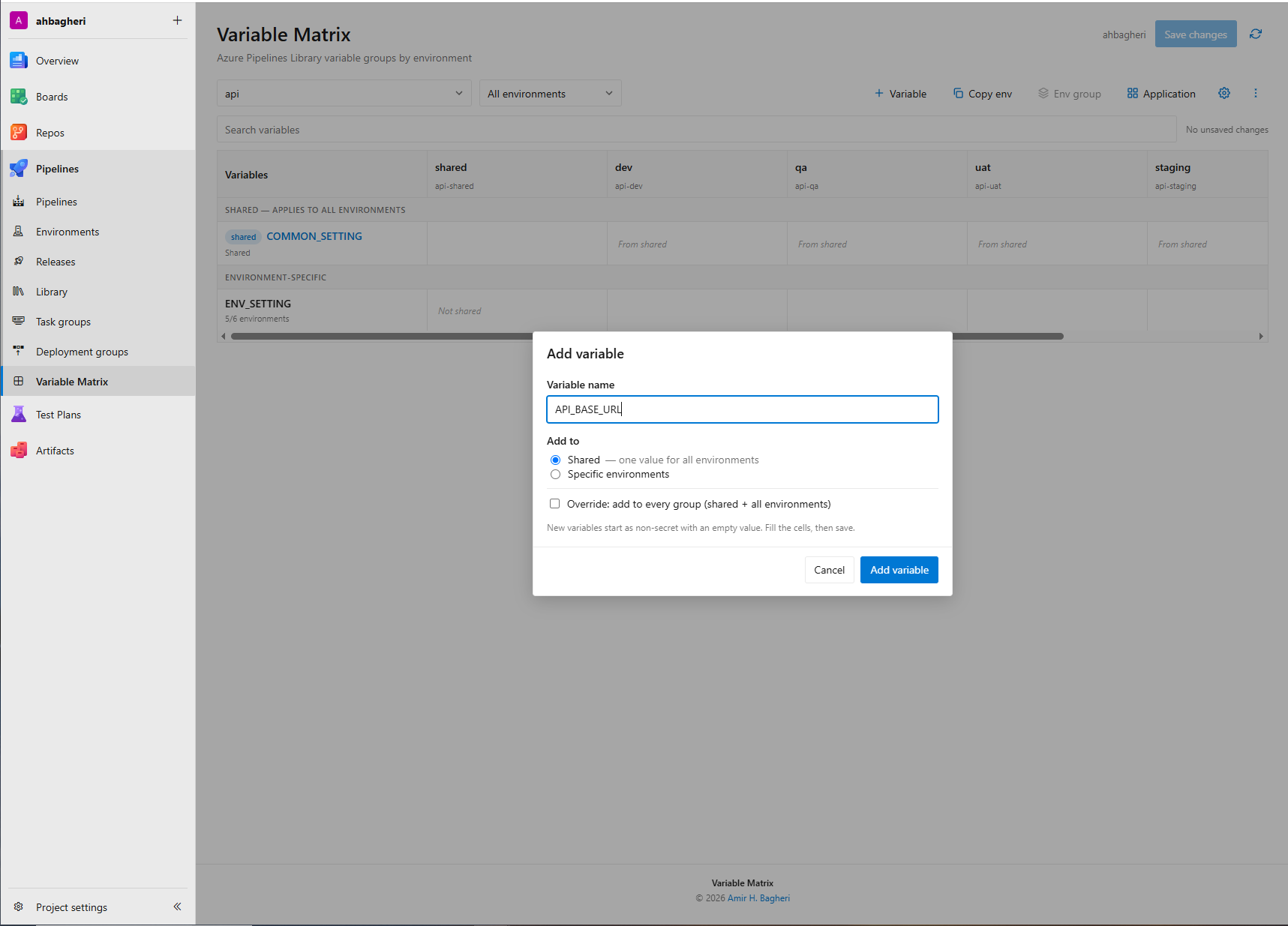Open the vertical three-dot more menu
Image resolution: width=1288 pixels, height=926 pixels.
tap(1256, 93)
